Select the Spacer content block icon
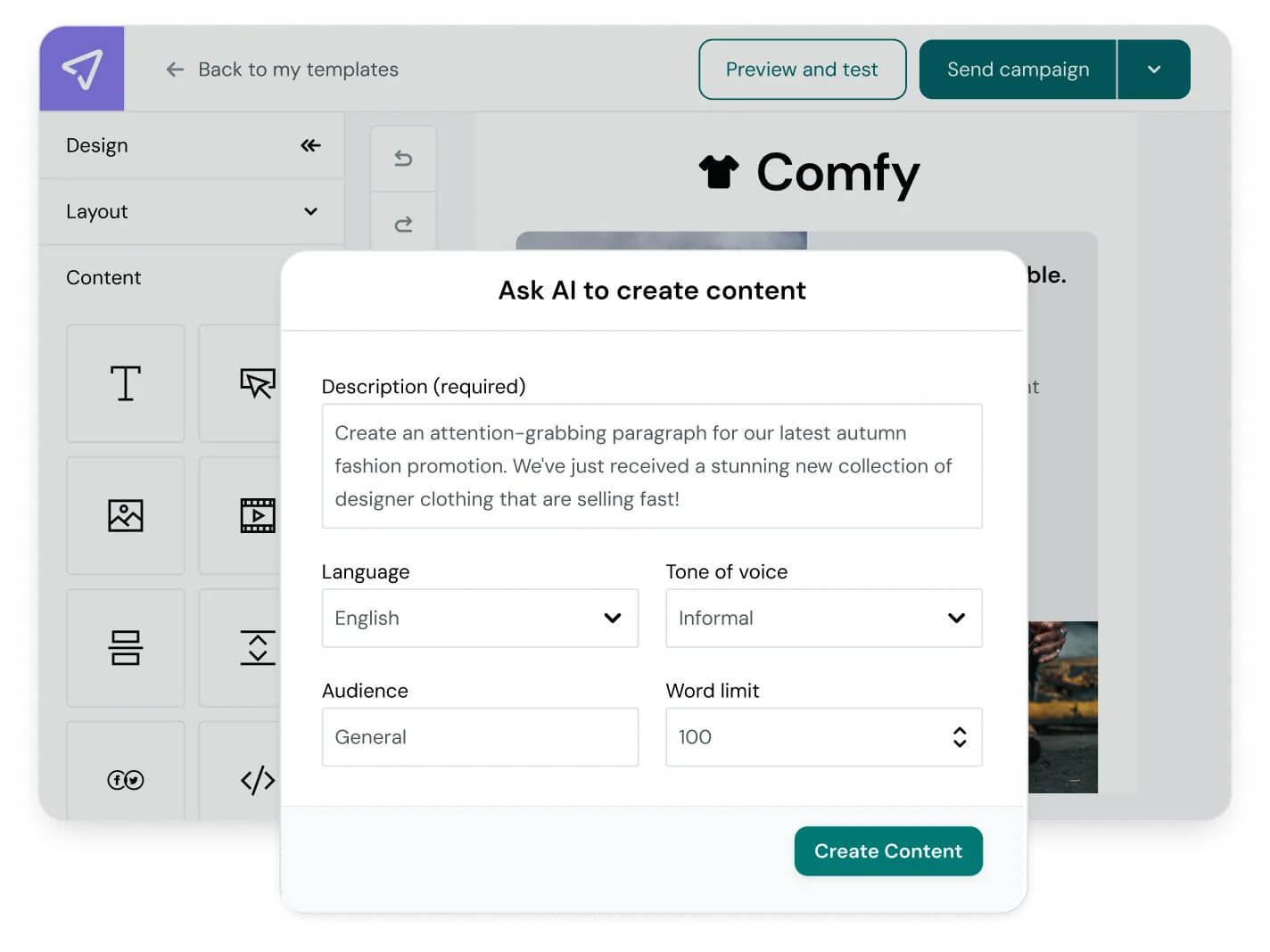 [x=257, y=647]
